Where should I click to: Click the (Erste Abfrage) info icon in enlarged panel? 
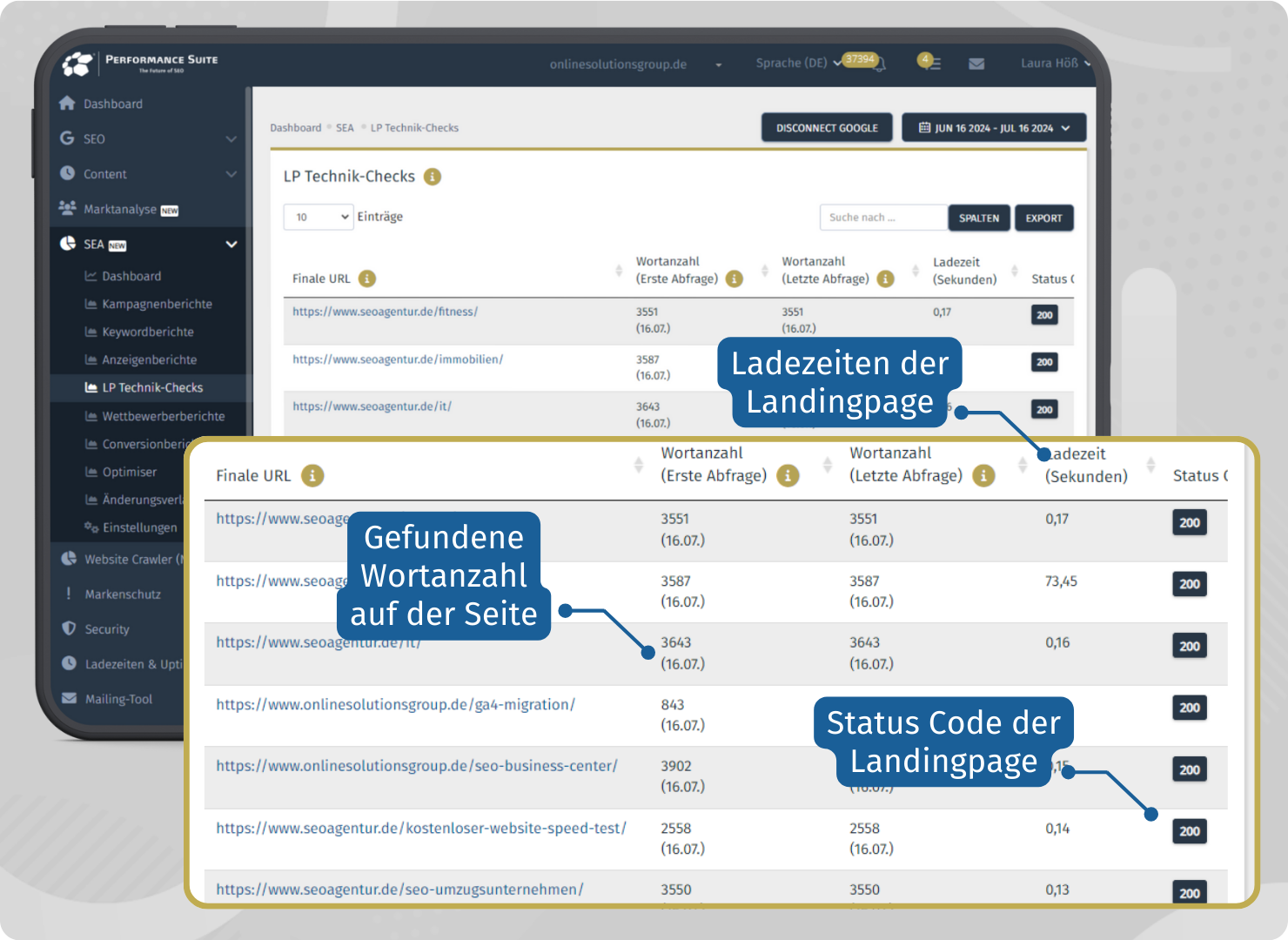(x=788, y=475)
